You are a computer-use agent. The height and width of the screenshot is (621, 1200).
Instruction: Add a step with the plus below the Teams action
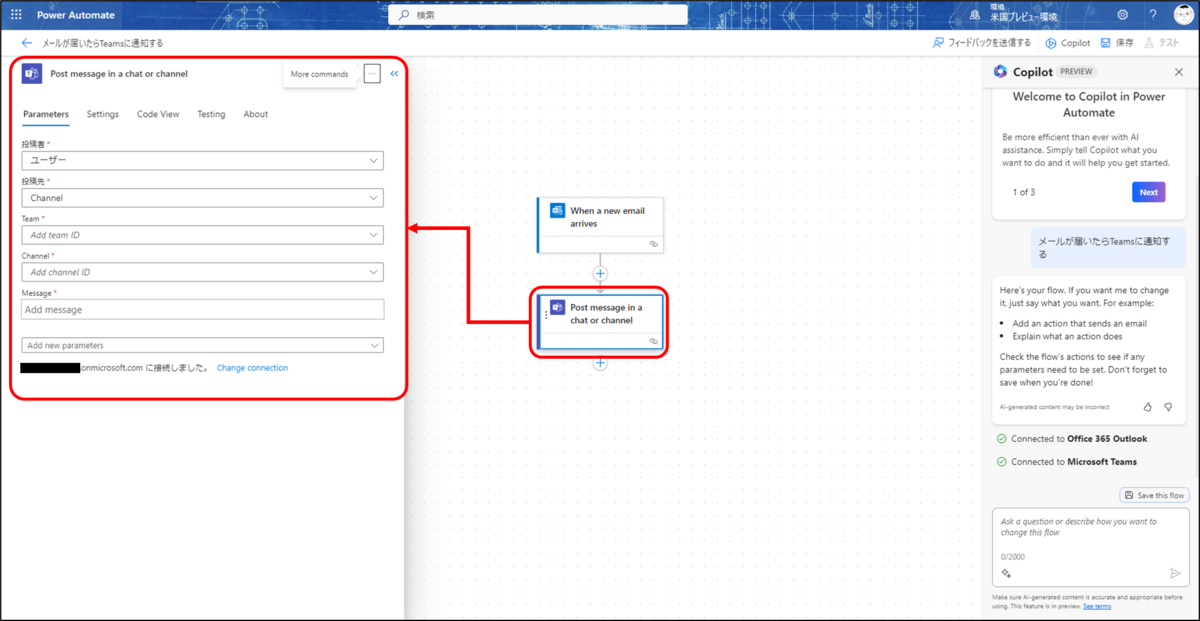(600, 363)
